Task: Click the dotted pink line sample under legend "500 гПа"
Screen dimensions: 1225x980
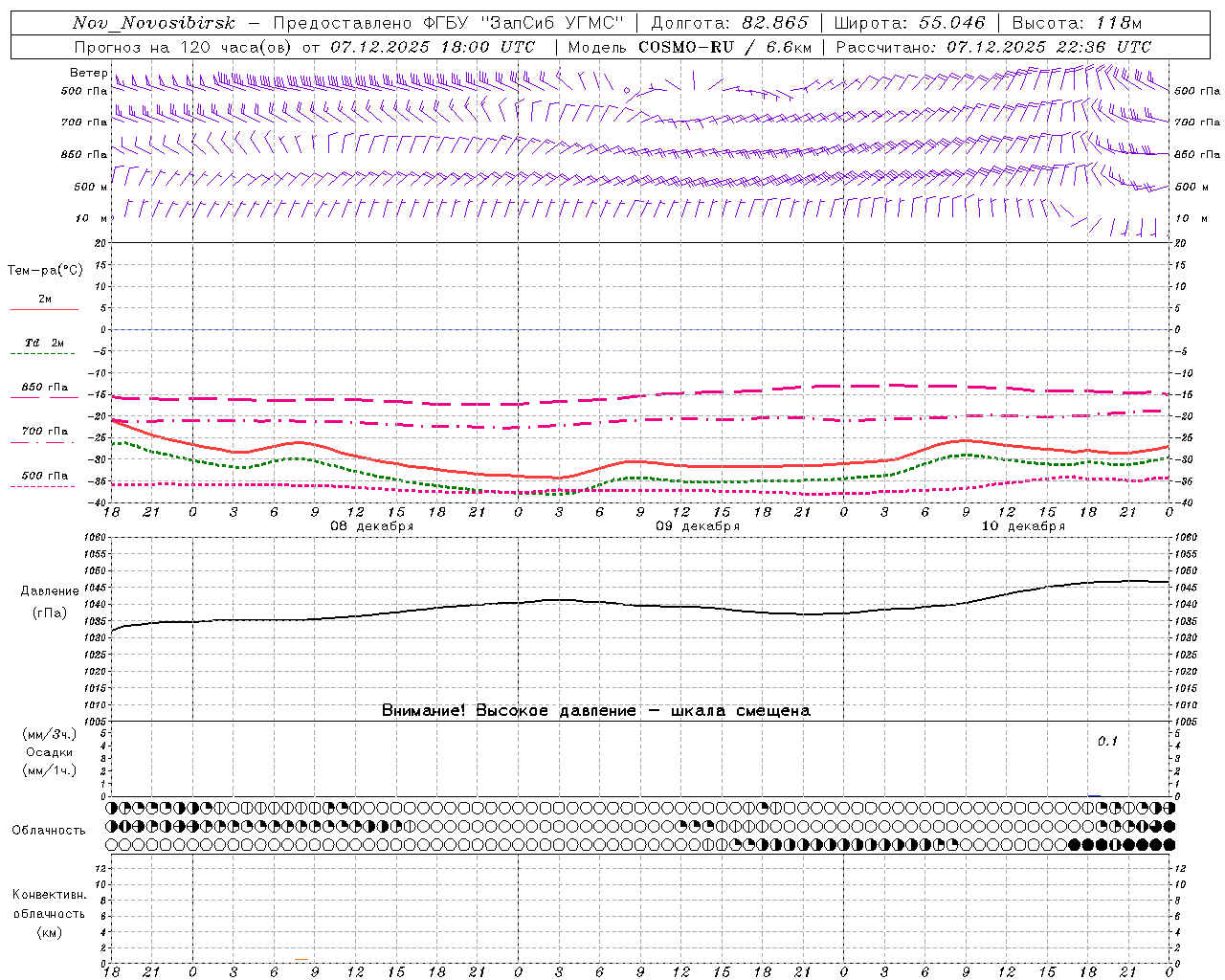Action: click(43, 486)
